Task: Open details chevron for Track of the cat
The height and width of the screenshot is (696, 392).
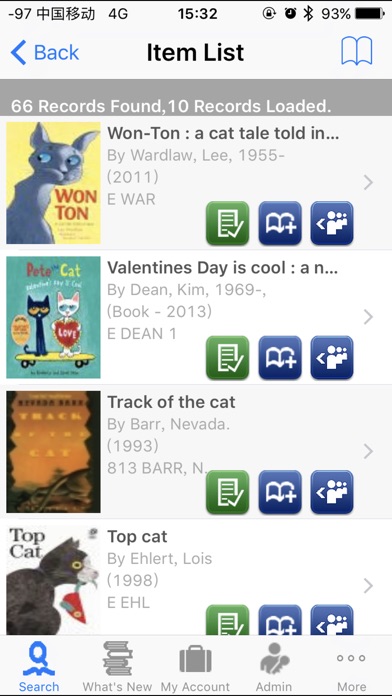Action: pyautogui.click(x=368, y=451)
